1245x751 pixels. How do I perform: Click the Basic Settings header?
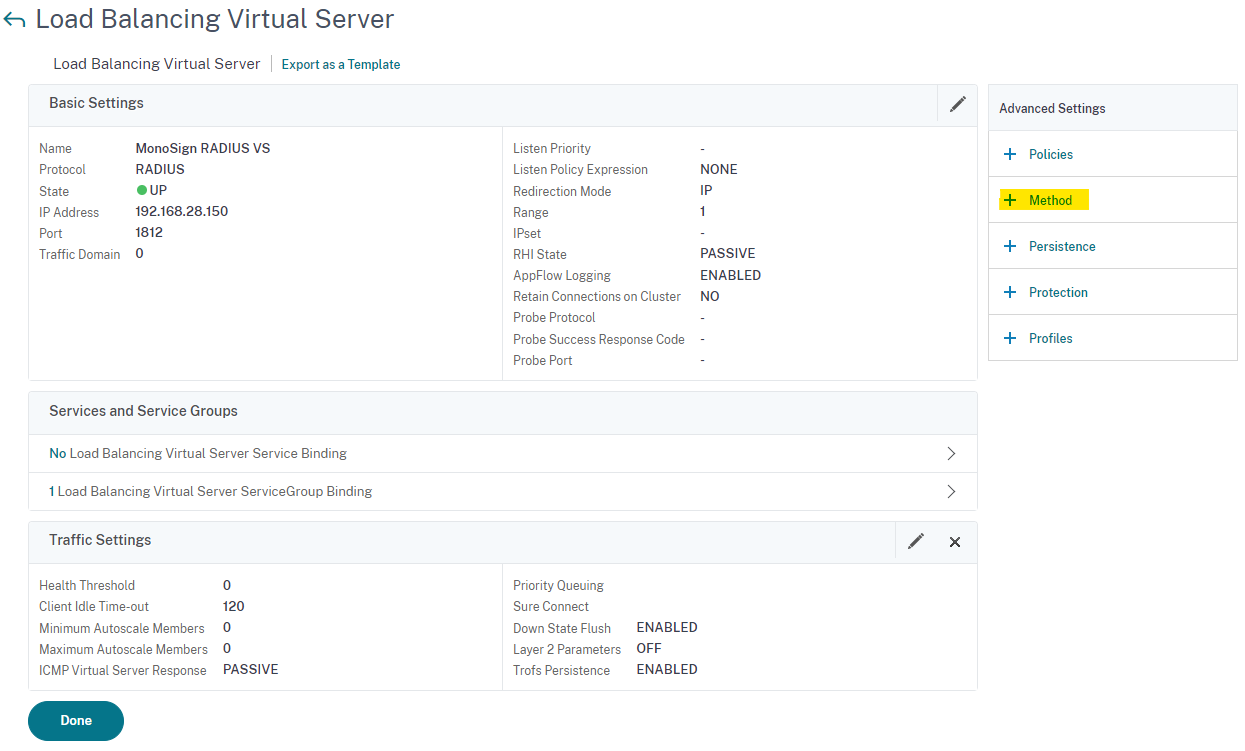tap(96, 103)
